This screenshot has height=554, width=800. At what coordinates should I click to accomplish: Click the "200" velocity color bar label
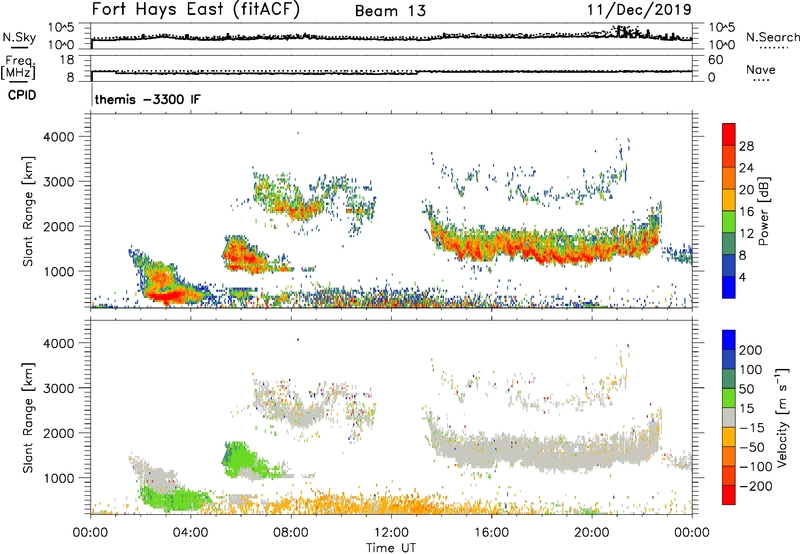751,350
